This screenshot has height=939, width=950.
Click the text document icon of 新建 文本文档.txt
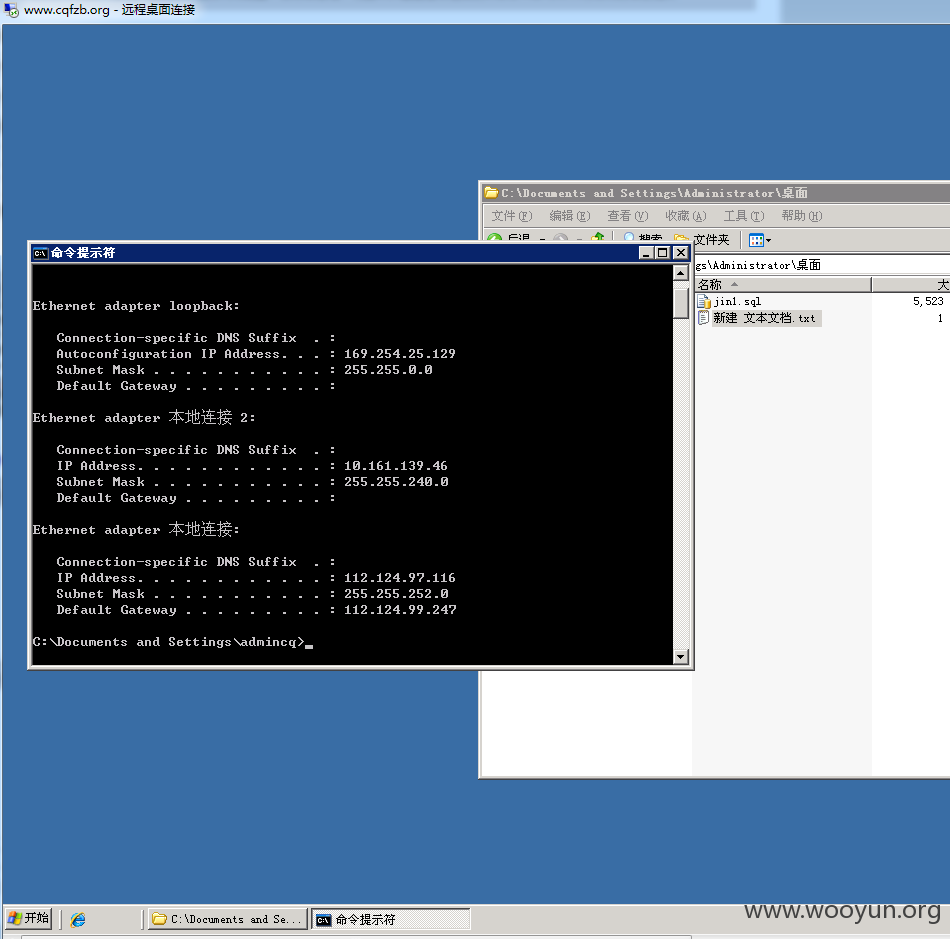[703, 317]
